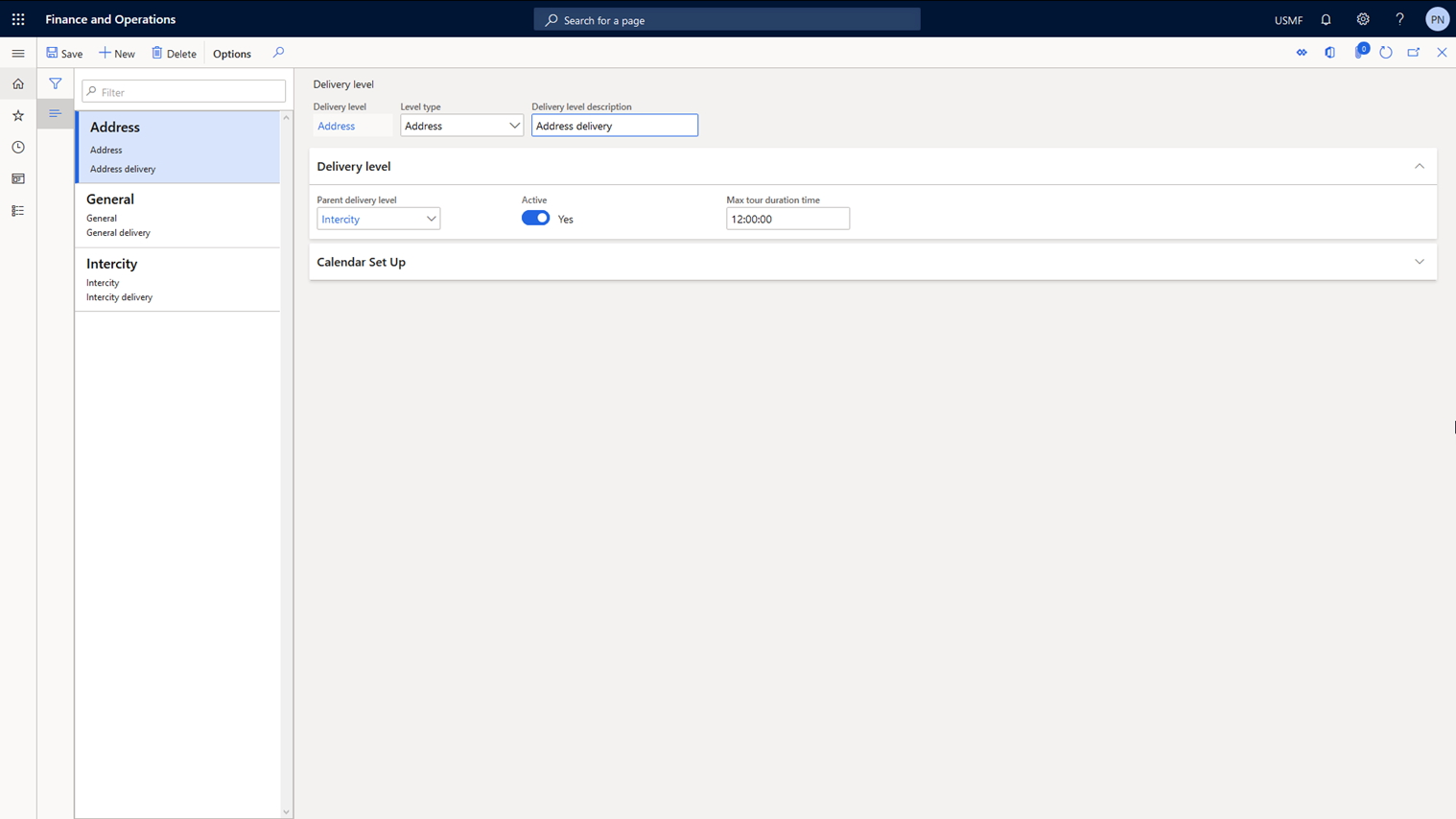The height and width of the screenshot is (819, 1456).
Task: Open the Settings gear icon
Action: click(x=1362, y=19)
